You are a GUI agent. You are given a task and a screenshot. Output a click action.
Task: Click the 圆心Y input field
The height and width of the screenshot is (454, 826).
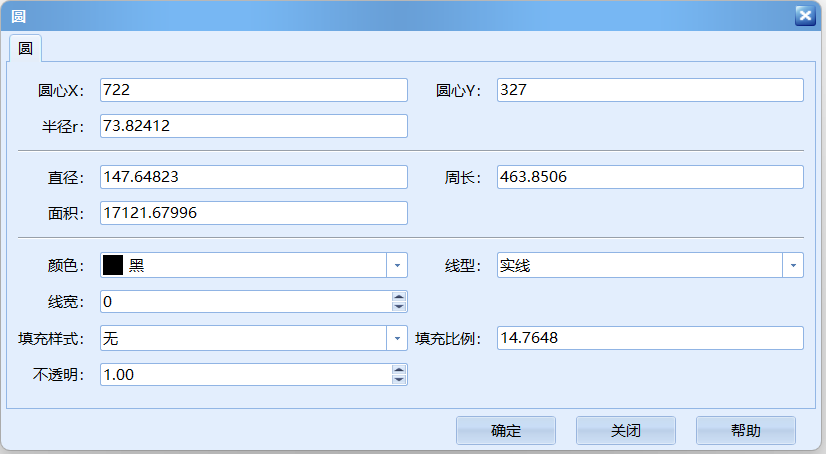click(650, 90)
